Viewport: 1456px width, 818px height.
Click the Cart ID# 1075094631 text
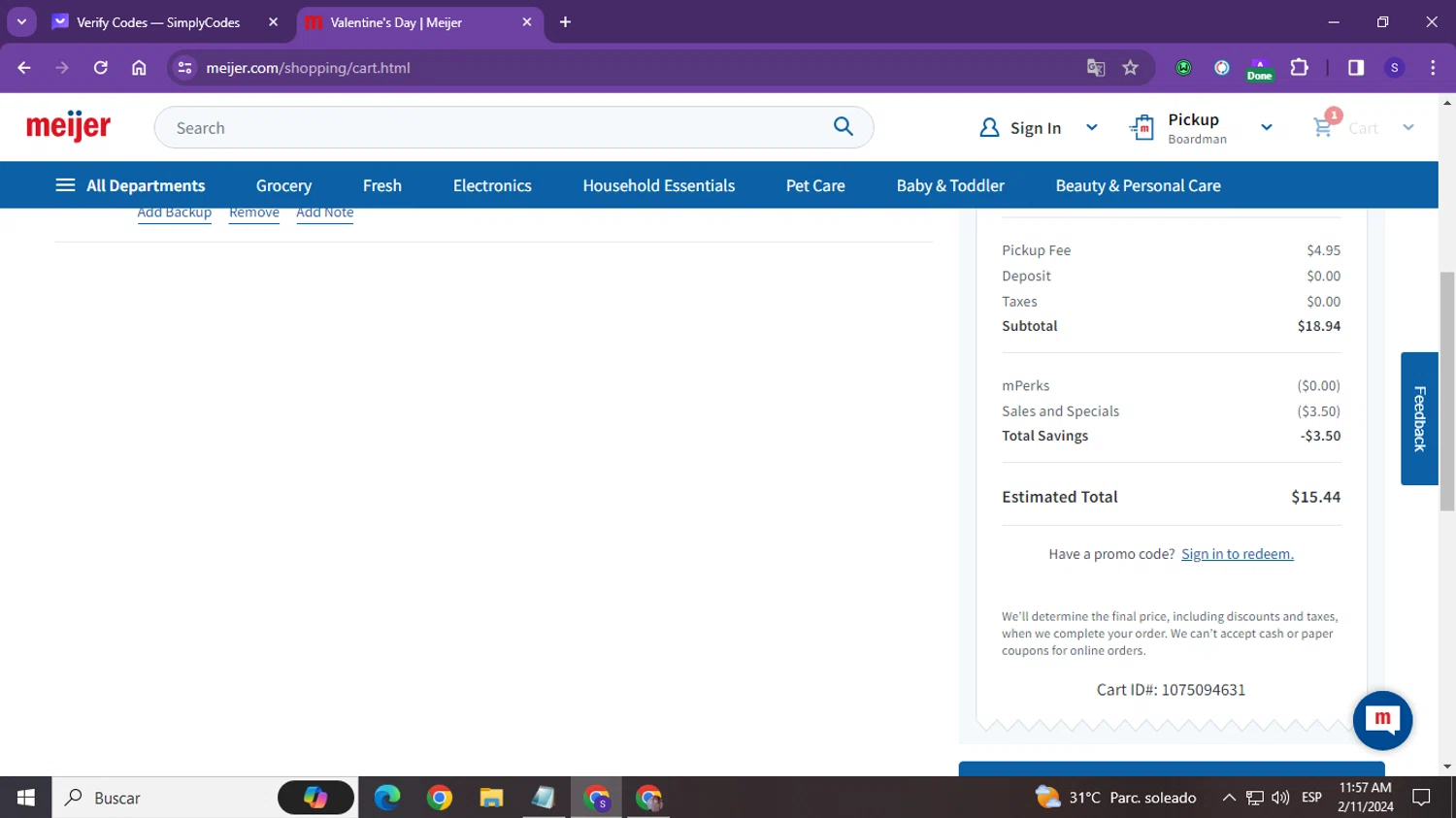click(x=1171, y=690)
